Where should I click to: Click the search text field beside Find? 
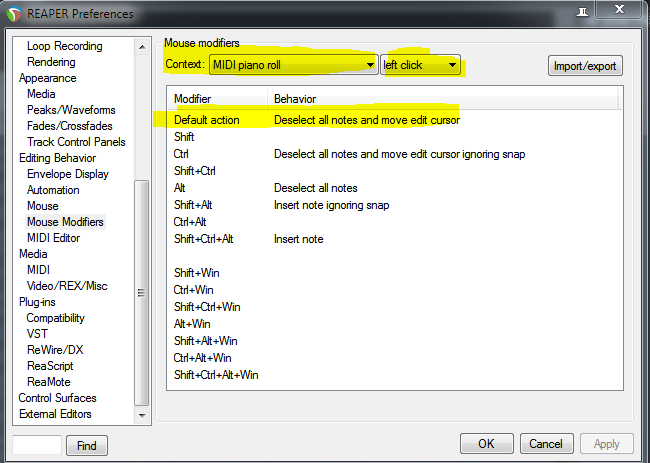[37, 445]
